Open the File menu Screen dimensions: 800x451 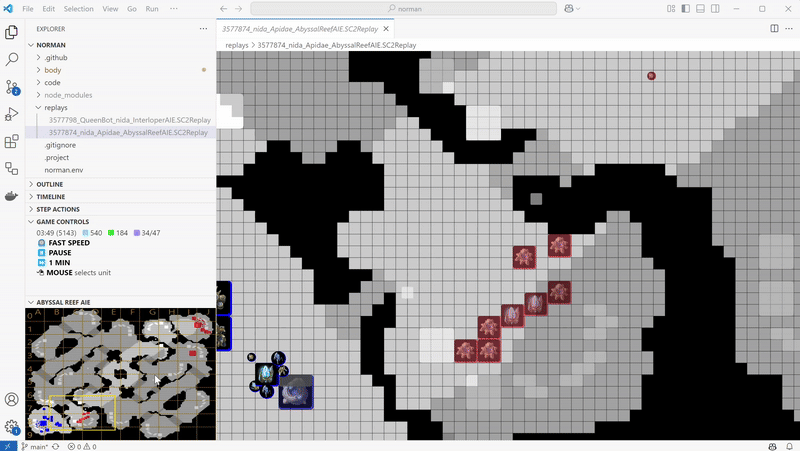coord(28,9)
